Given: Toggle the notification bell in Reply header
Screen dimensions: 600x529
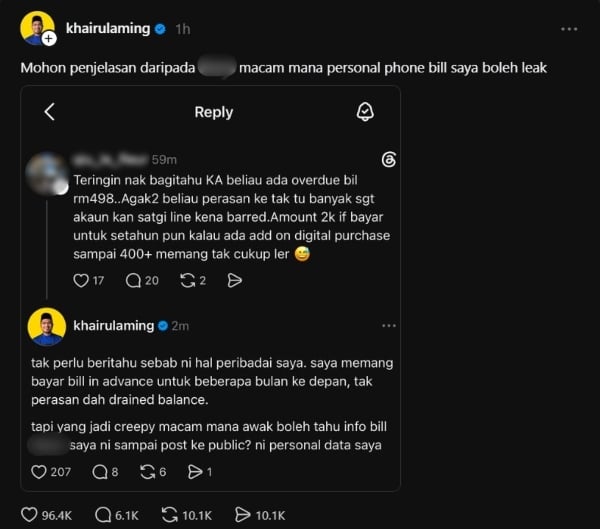Looking at the screenshot, I should click(365, 112).
